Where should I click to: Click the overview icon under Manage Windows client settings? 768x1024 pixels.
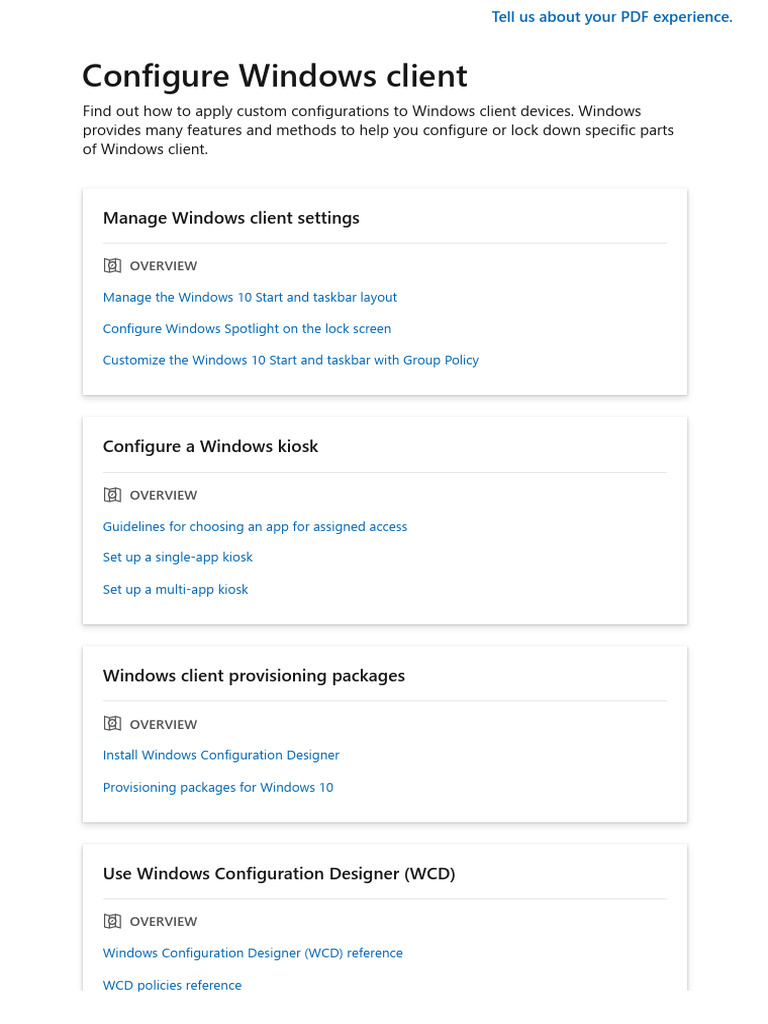(x=112, y=265)
